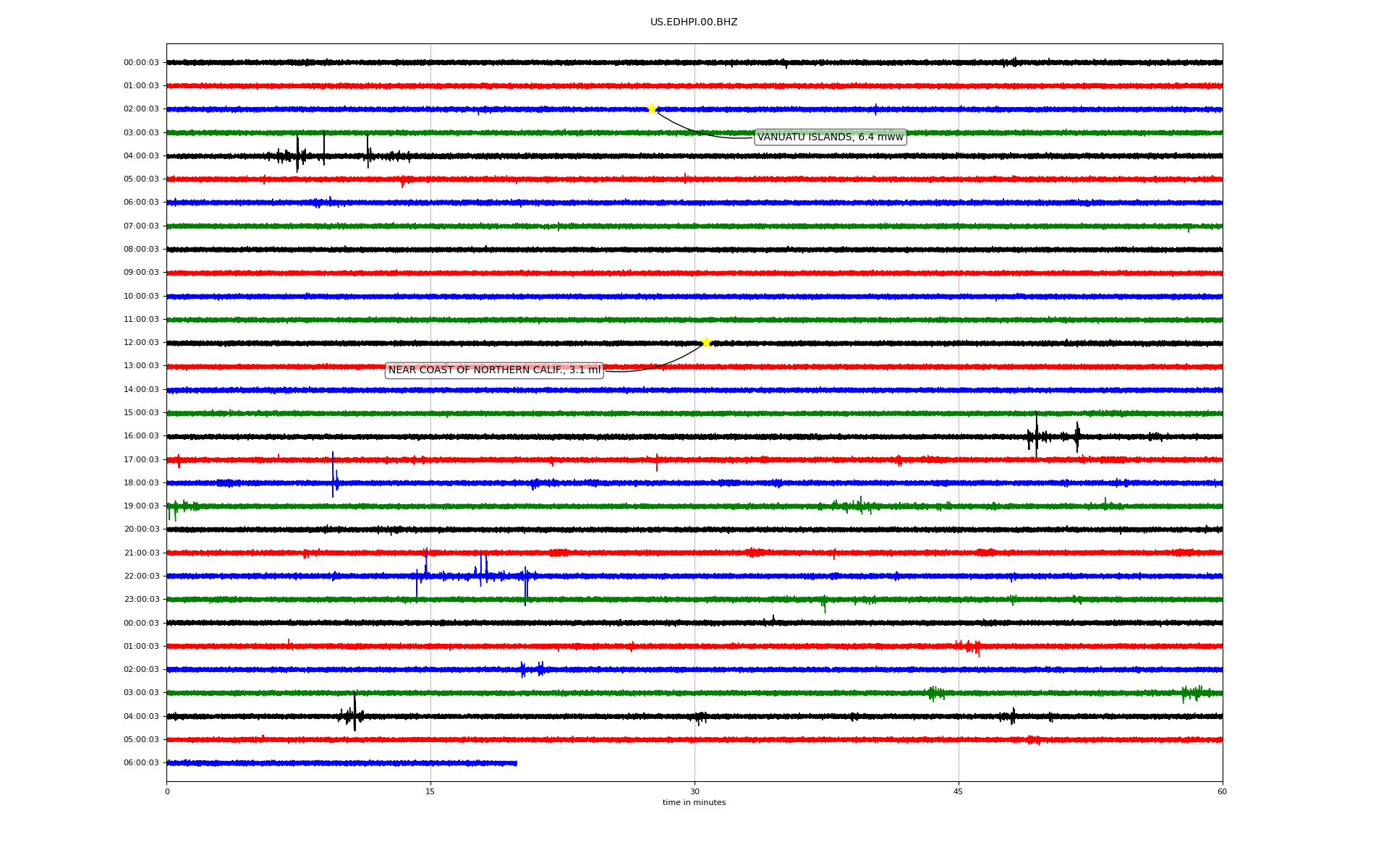
Task: Click the 15 tick label on the x-axis
Action: (x=430, y=791)
